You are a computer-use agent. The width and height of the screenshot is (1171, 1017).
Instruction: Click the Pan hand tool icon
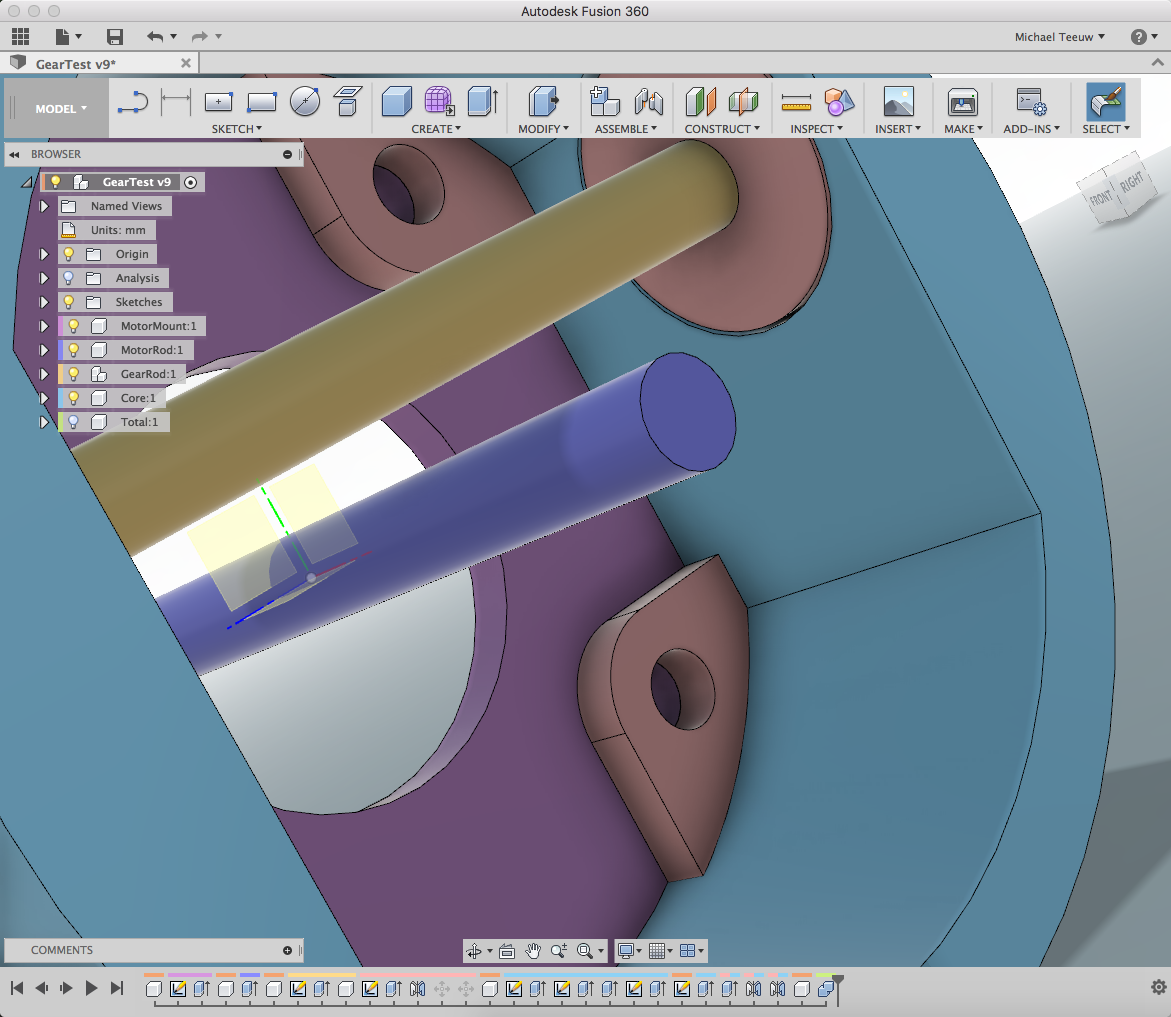[533, 950]
